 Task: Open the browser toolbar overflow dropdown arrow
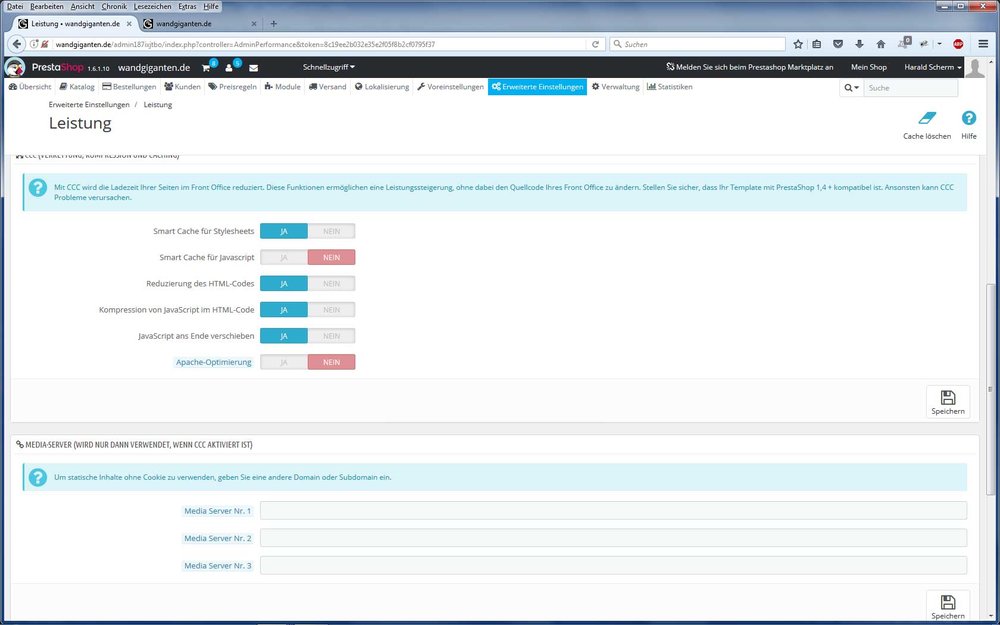click(x=939, y=44)
